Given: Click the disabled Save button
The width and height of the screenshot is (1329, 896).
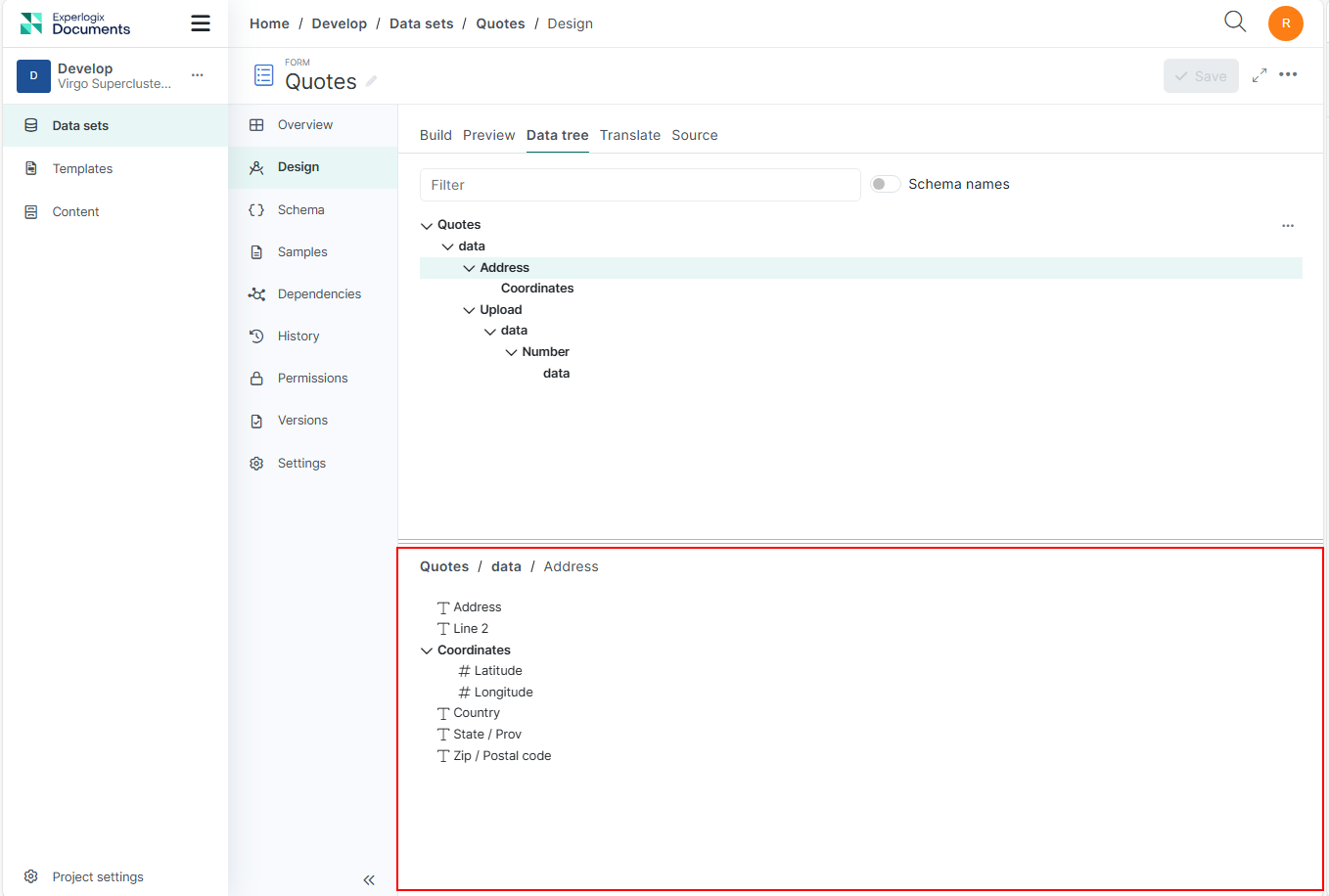Looking at the screenshot, I should (1201, 75).
